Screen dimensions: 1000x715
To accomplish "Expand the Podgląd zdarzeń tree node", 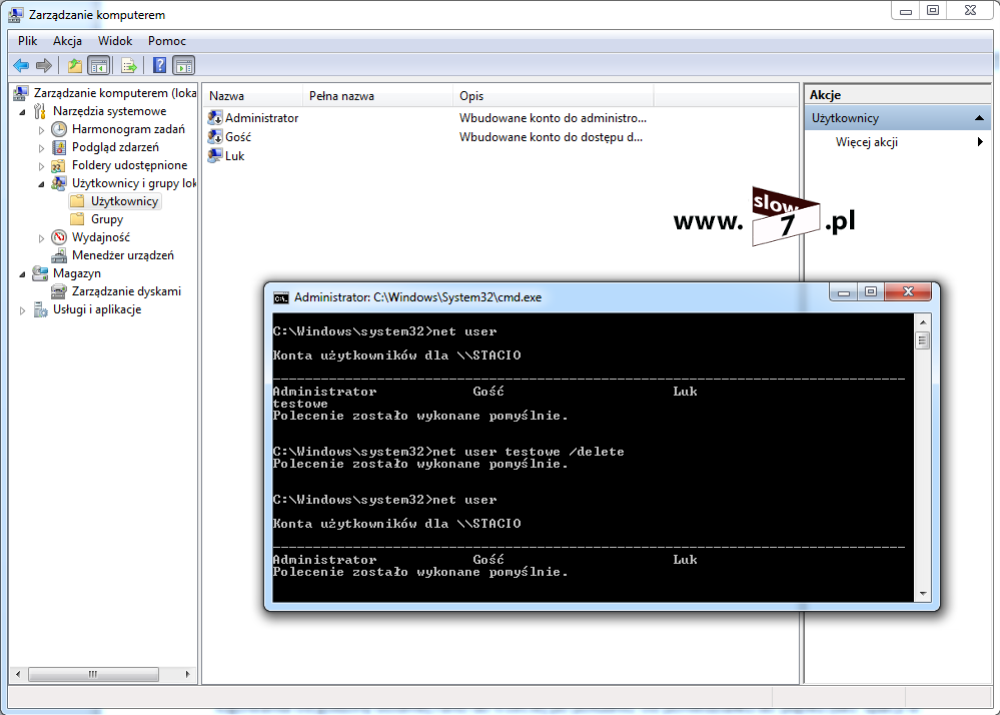I will click(x=41, y=148).
